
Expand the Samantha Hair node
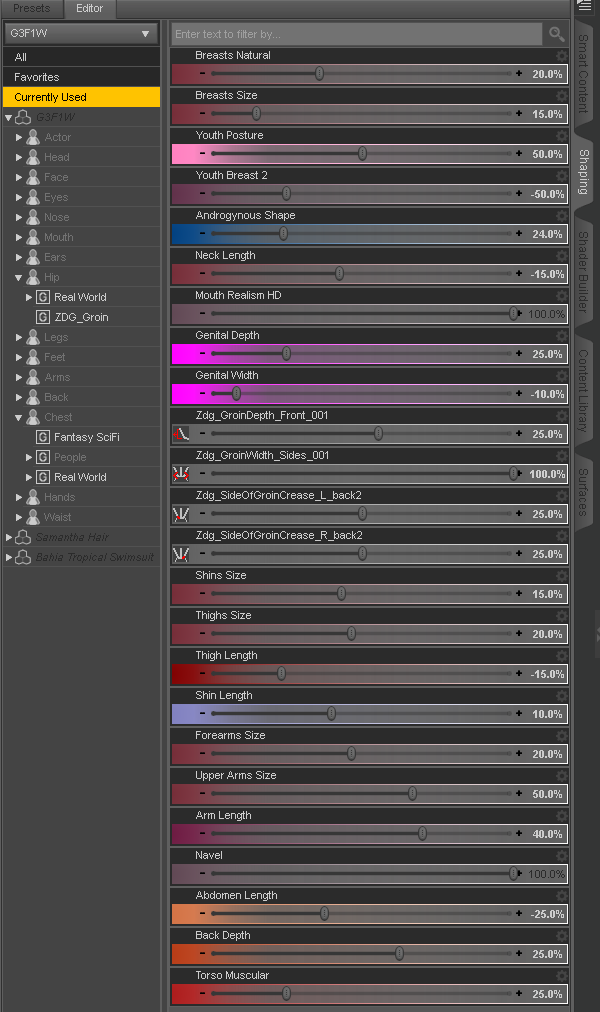coord(9,538)
